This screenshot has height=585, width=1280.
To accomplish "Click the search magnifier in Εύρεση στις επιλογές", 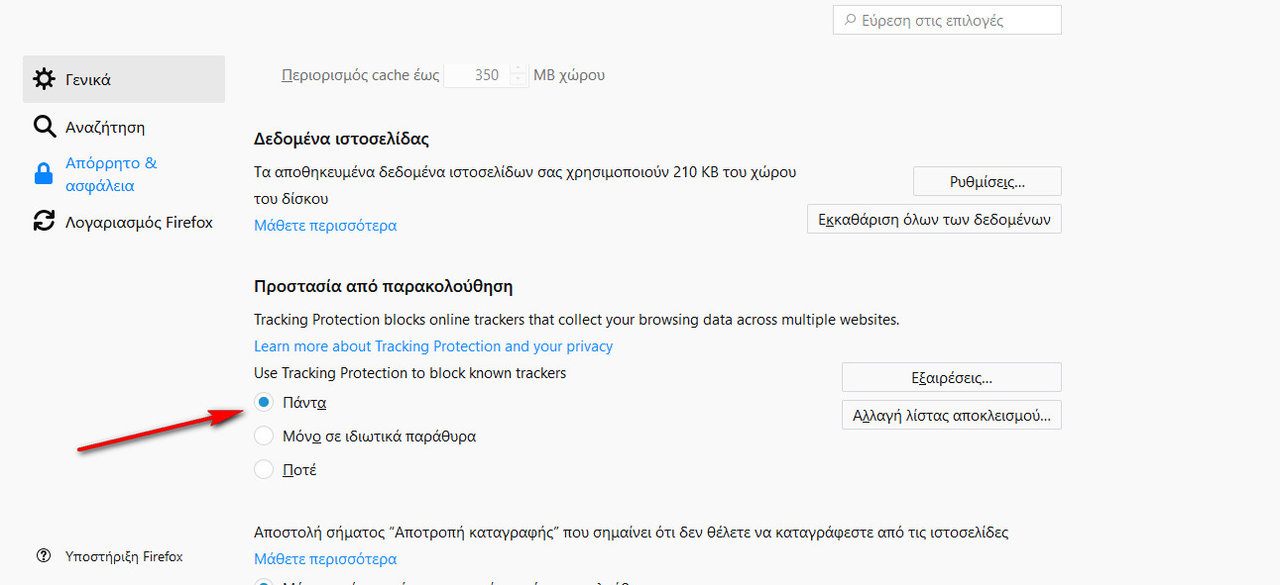I will (x=850, y=20).
